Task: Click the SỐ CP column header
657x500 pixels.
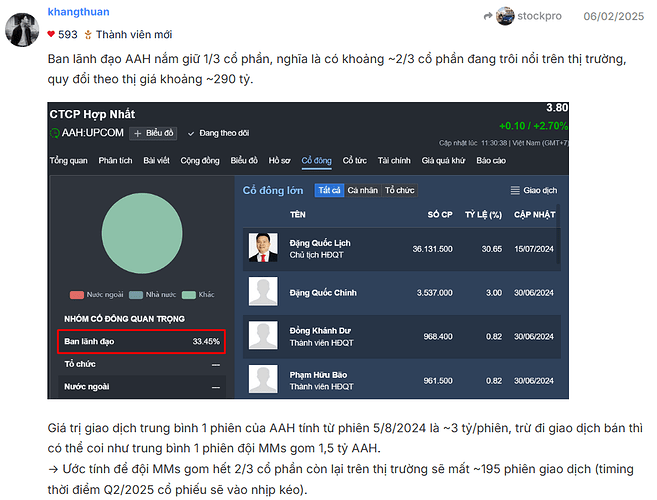Action: [x=440, y=215]
